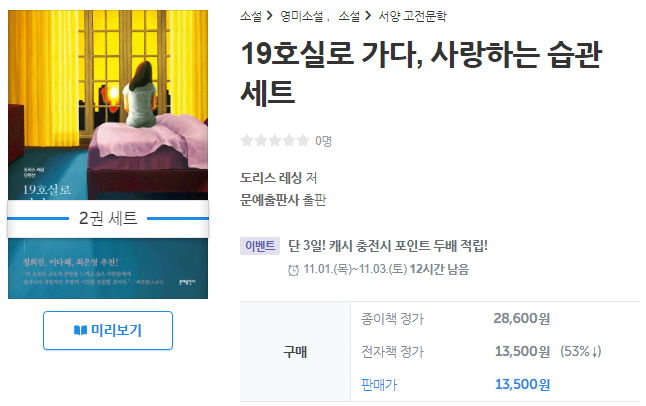Open the 단 3일! 캐시 충전시 event link

pyautogui.click(x=388, y=246)
